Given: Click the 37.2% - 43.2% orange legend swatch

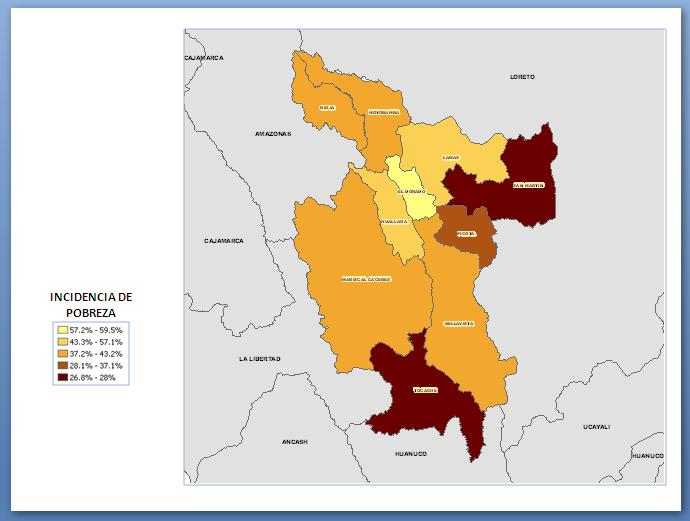Looking at the screenshot, I should click(x=63, y=353).
